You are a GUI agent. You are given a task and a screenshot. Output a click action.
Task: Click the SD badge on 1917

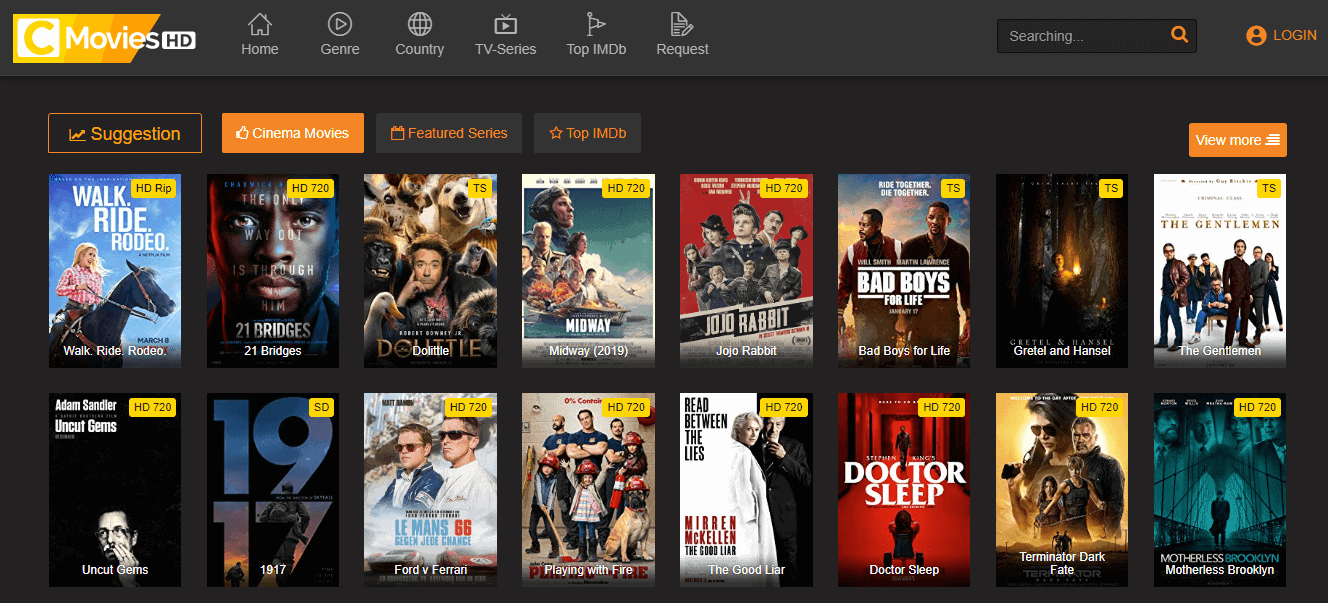[322, 407]
